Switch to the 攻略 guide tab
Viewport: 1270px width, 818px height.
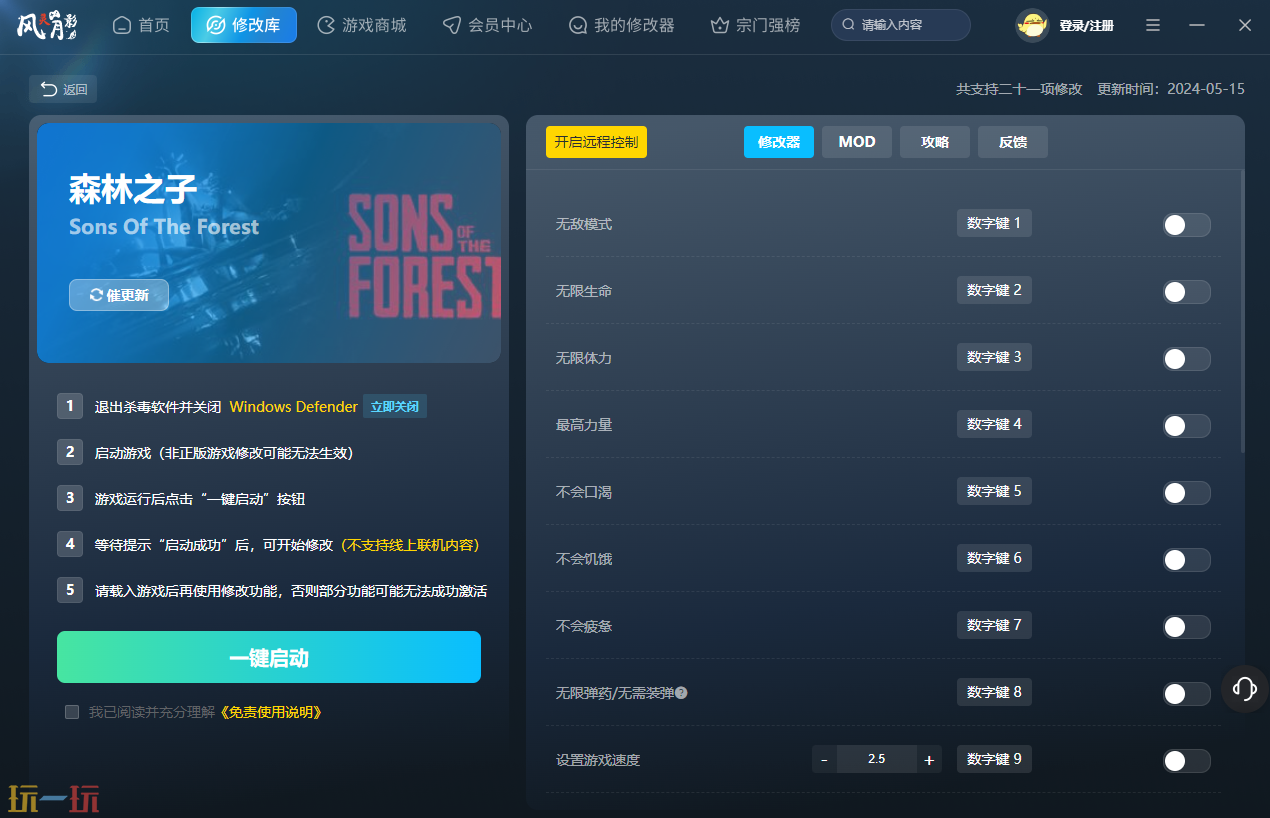(935, 142)
